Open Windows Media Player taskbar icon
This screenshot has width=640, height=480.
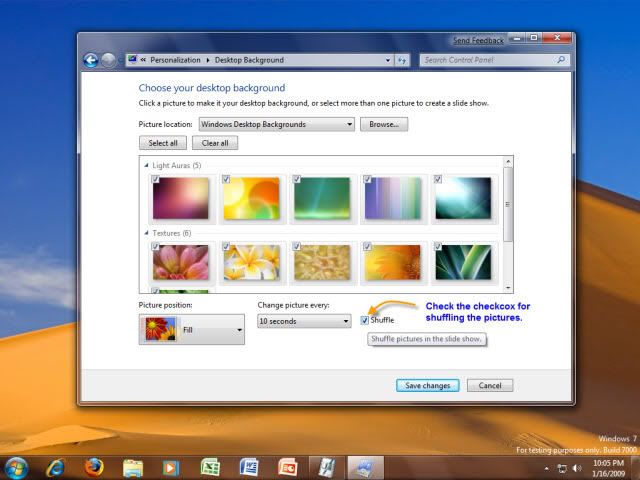tap(171, 467)
